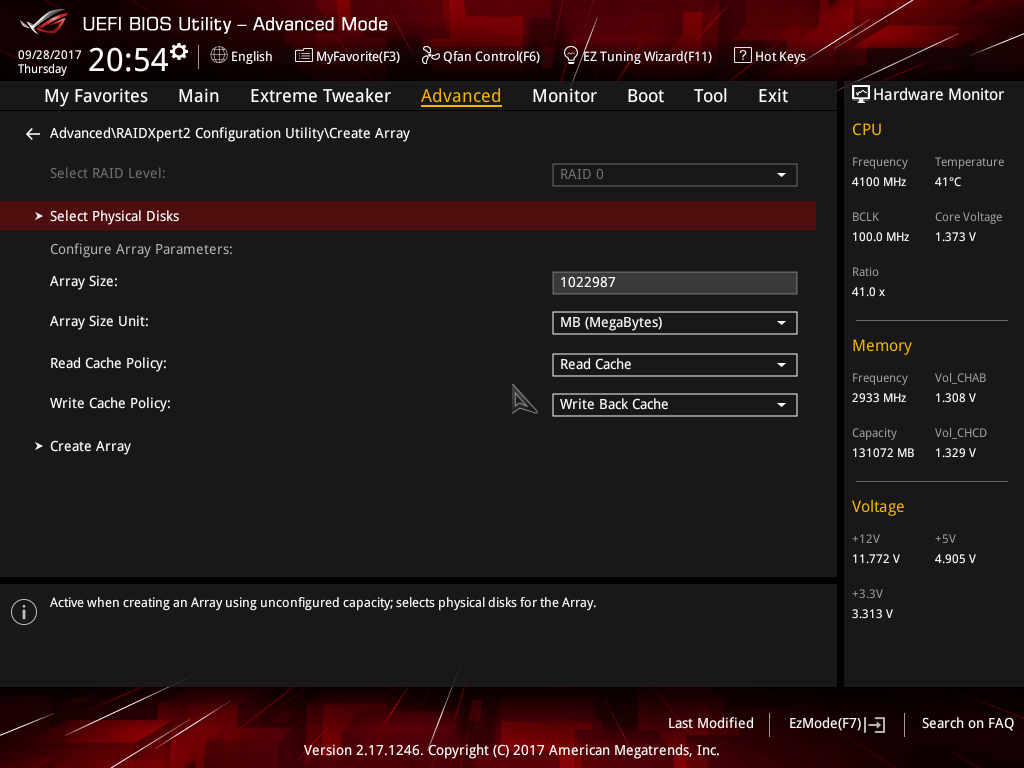Click the Array Size Unit label
Viewport: 1024px width, 768px height.
pyautogui.click(x=99, y=321)
